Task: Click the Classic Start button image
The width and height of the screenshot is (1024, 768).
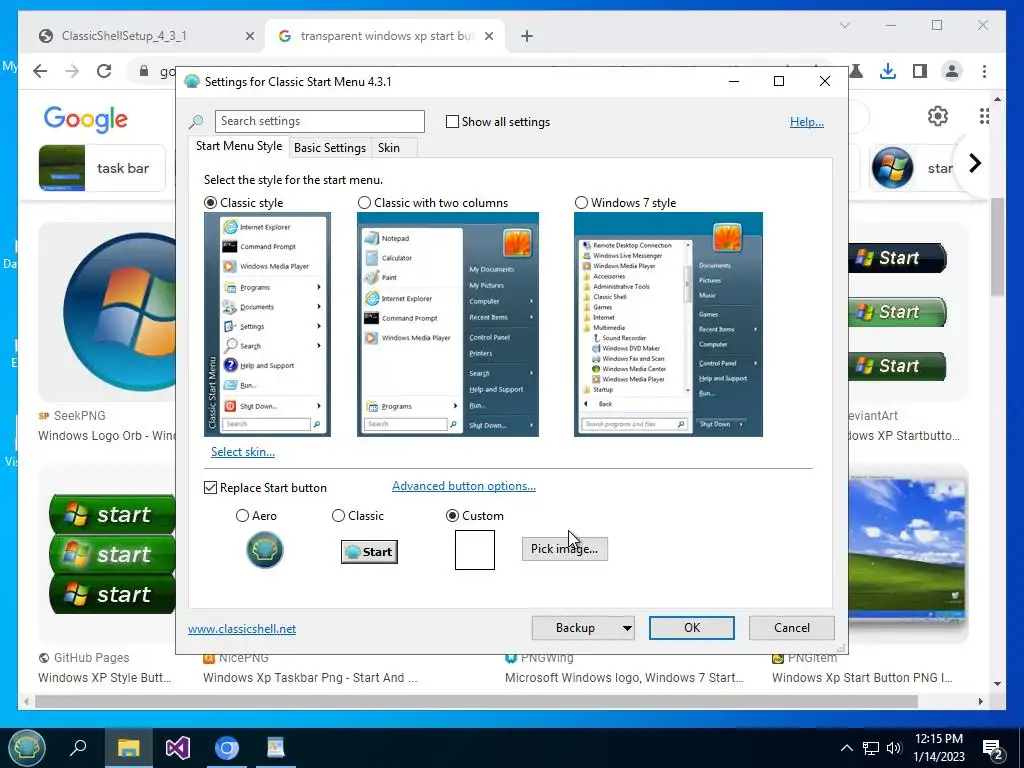Action: coord(369,552)
